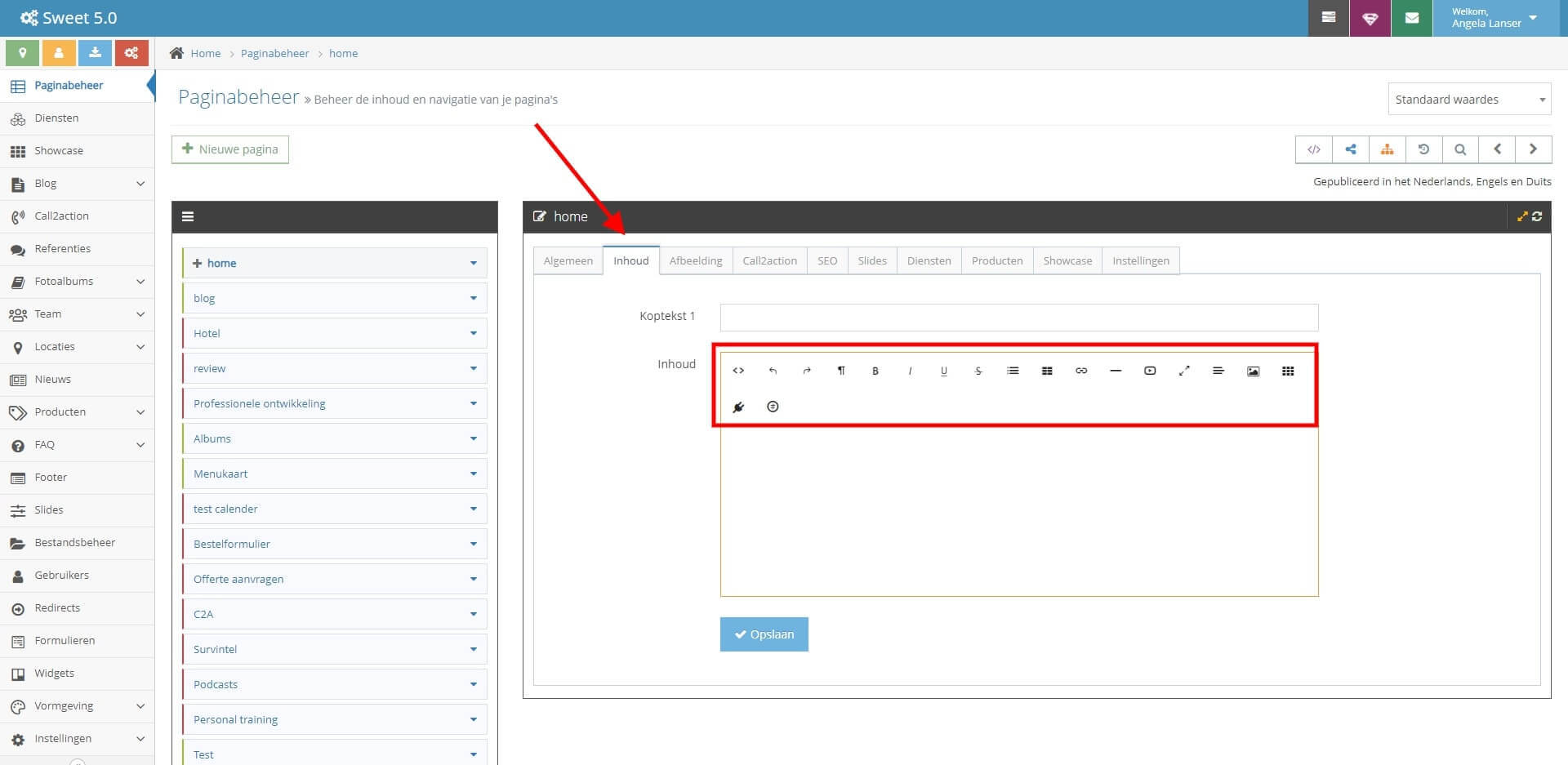
Task: Insert a video with play icon
Action: (x=1150, y=371)
